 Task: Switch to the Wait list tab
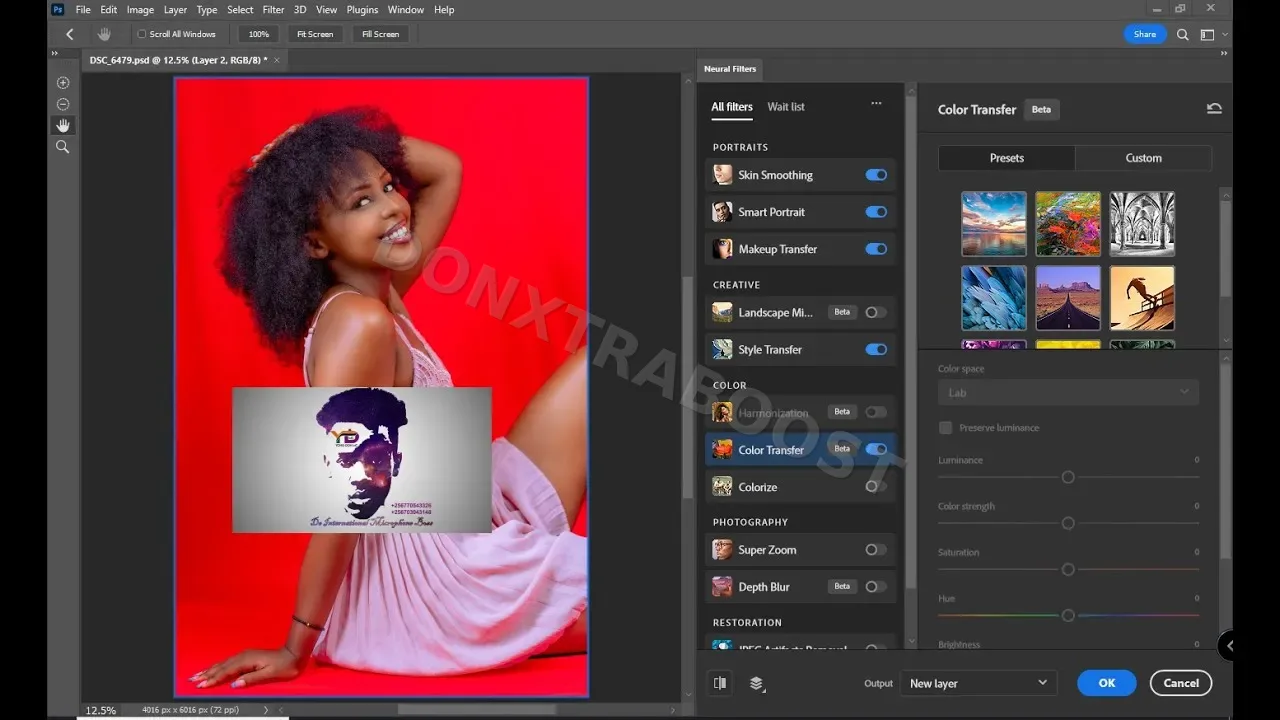[786, 107]
